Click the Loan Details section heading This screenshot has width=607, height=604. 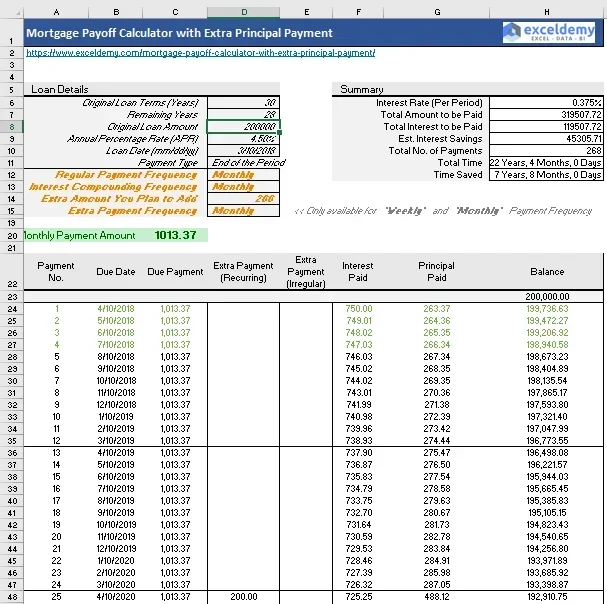tap(60, 89)
